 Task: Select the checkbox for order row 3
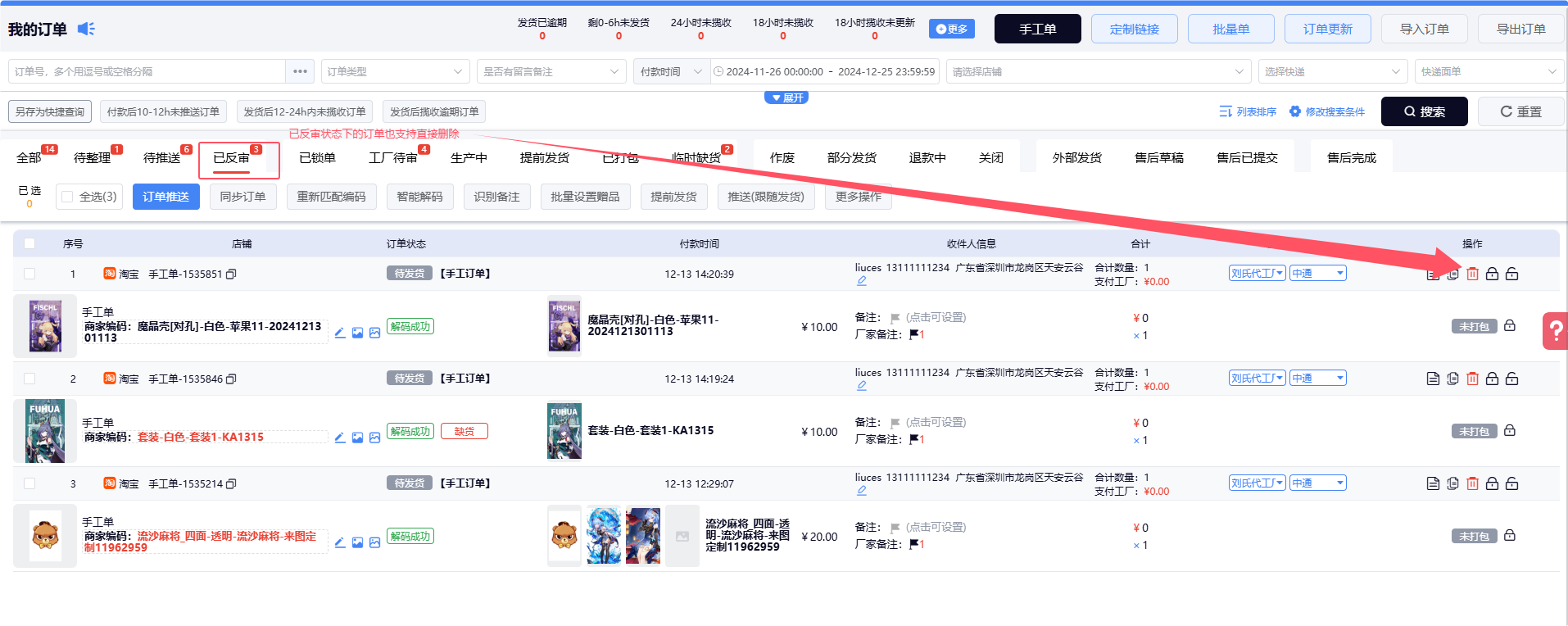[29, 483]
